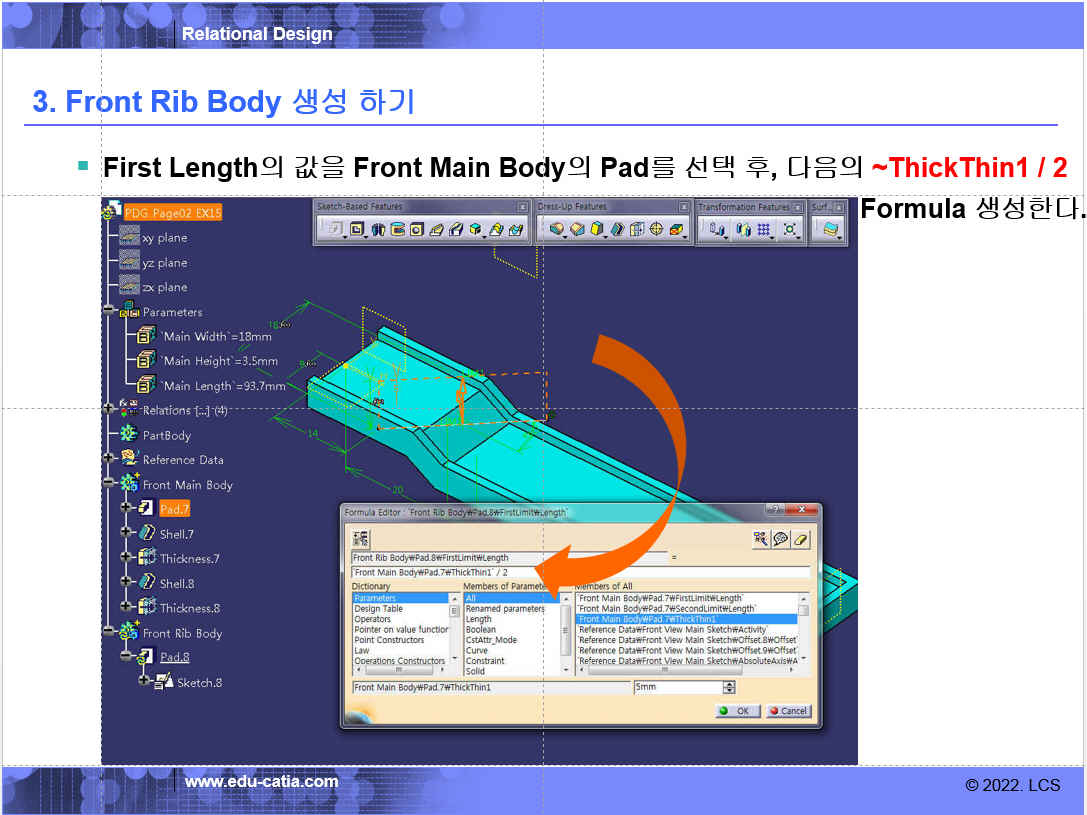Click the 5mm value stepper arrows
This screenshot has width=1087, height=815.
coord(729,688)
